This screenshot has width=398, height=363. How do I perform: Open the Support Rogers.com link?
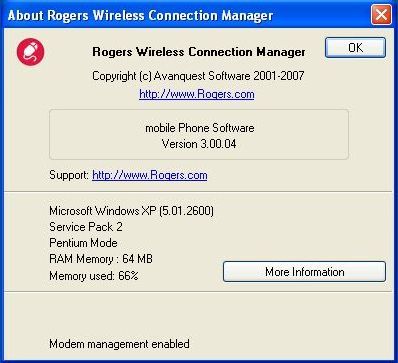(150, 175)
